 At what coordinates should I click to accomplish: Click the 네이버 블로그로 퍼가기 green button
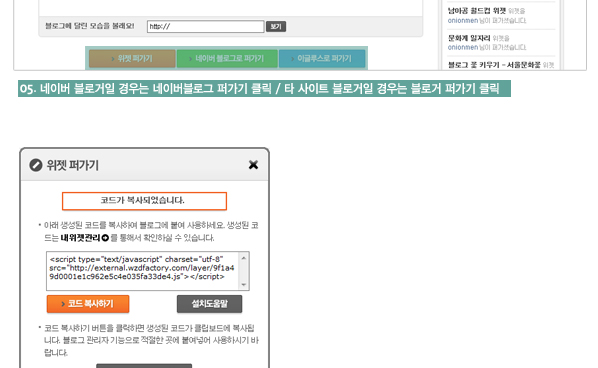point(227,59)
